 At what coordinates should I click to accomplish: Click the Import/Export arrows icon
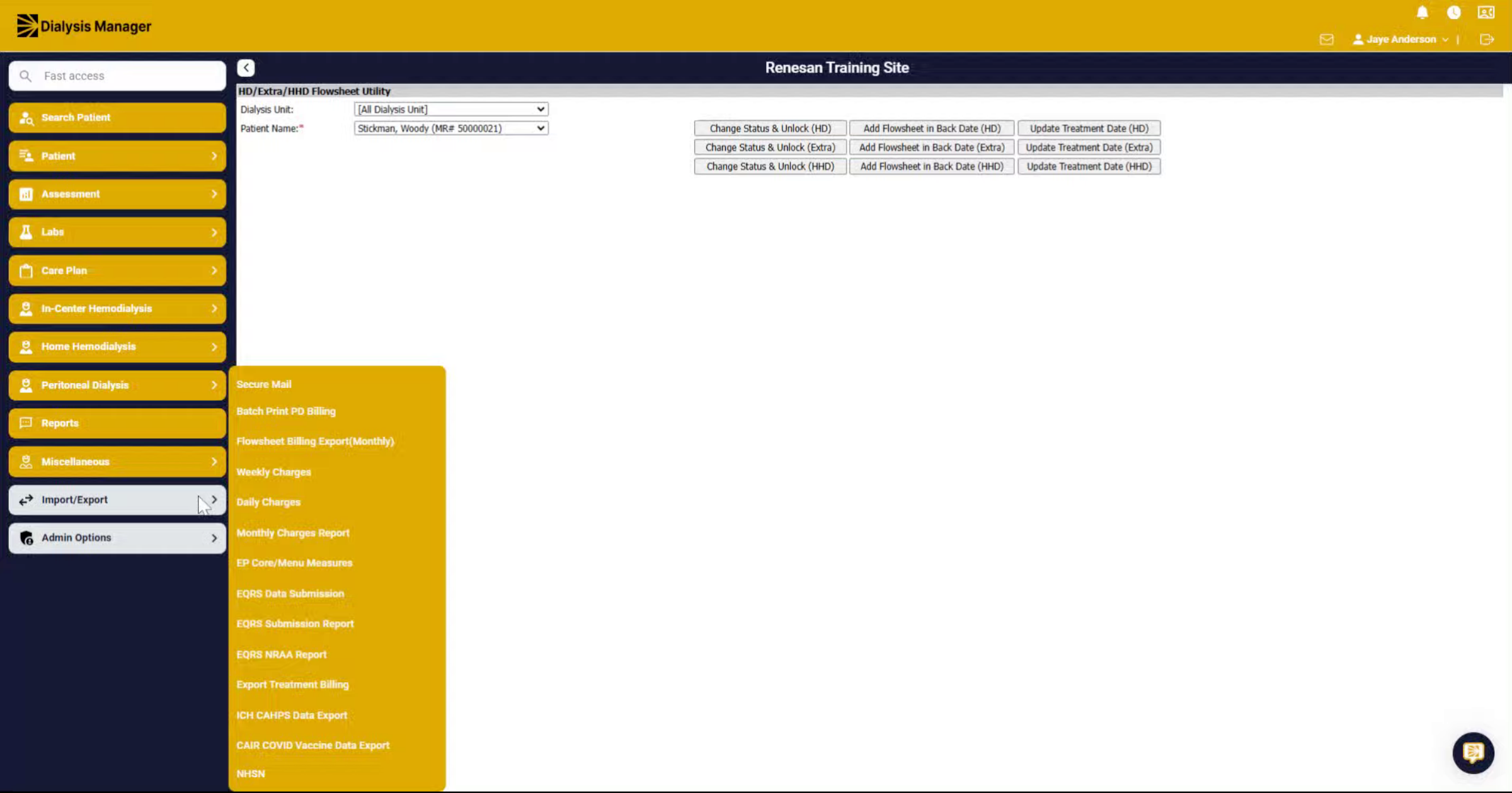click(26, 499)
